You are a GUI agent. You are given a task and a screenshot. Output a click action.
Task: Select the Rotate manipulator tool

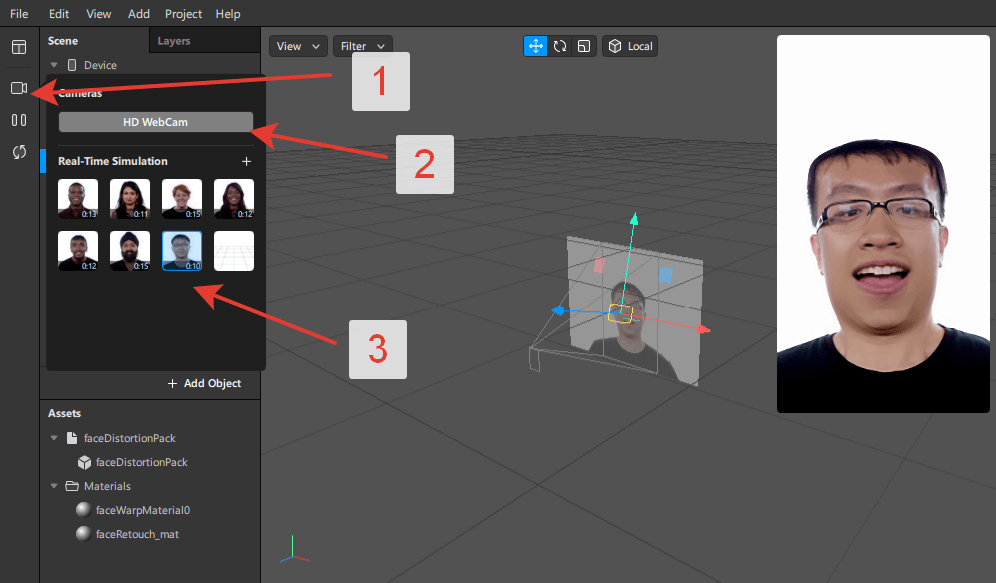point(560,46)
